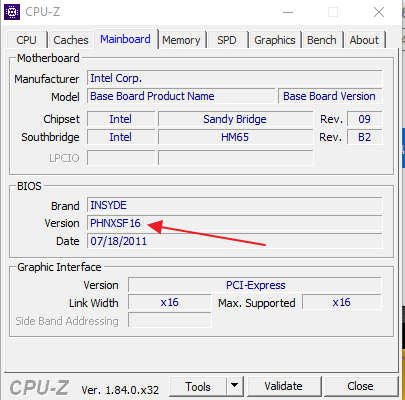Click the Close button at the bottom
The width and height of the screenshot is (405, 400).
pyautogui.click(x=360, y=386)
